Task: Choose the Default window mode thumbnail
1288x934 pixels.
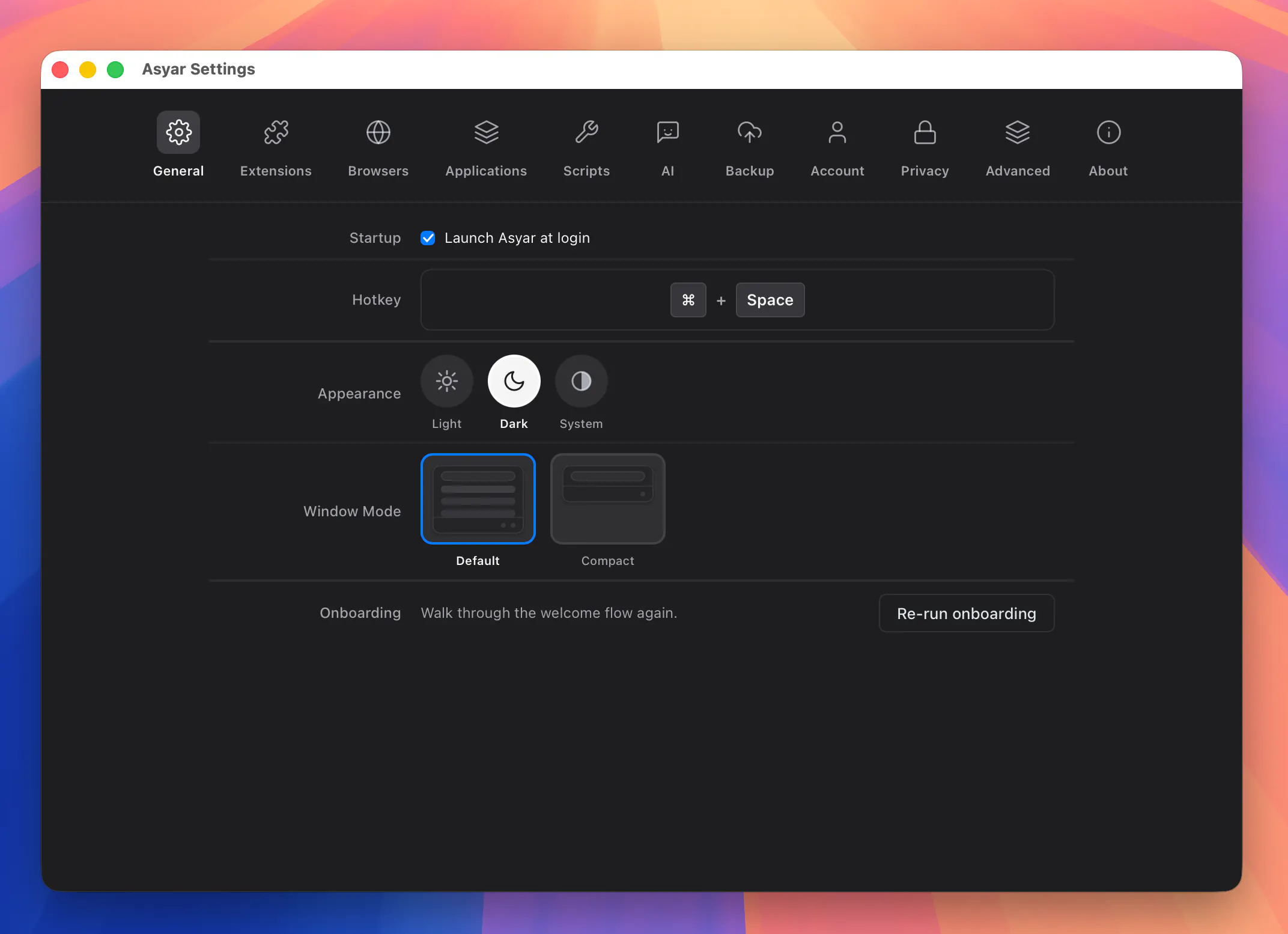Action: [x=478, y=499]
